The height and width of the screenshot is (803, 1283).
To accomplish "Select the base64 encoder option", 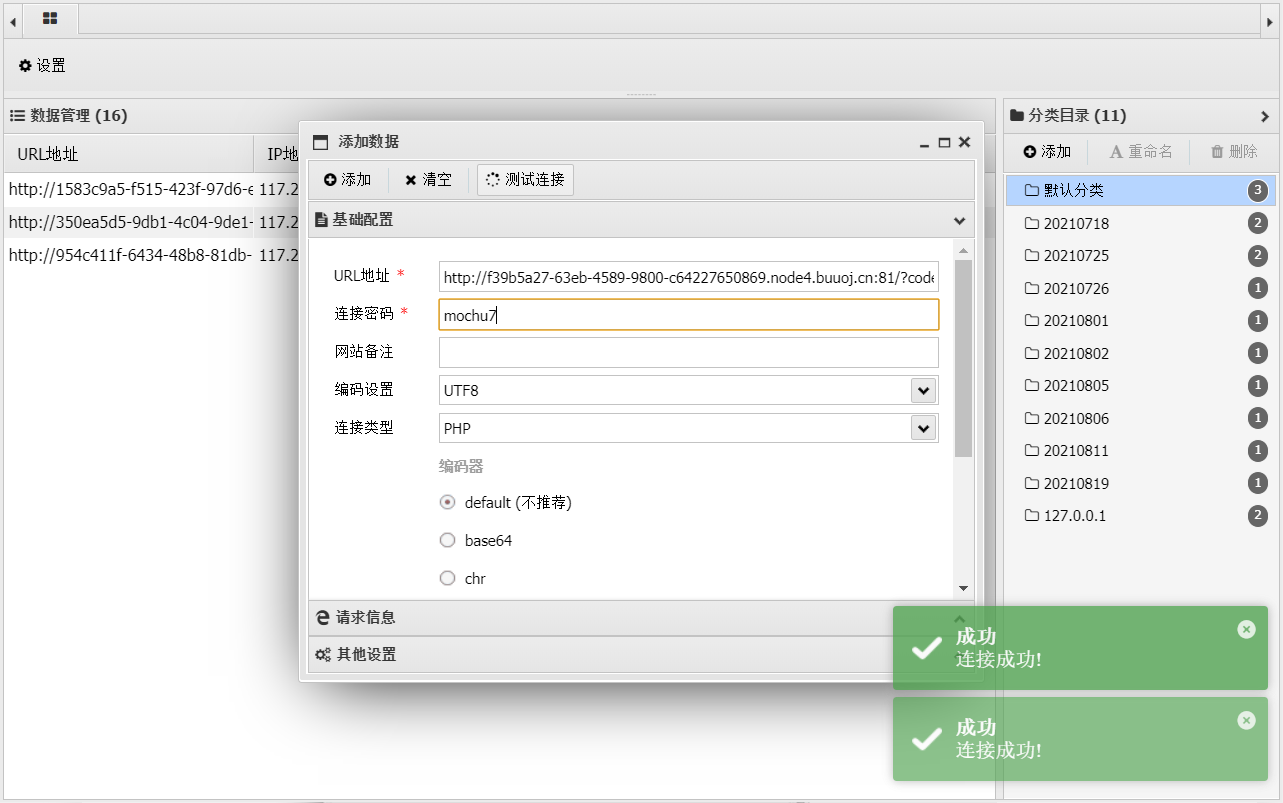I will click(x=448, y=541).
